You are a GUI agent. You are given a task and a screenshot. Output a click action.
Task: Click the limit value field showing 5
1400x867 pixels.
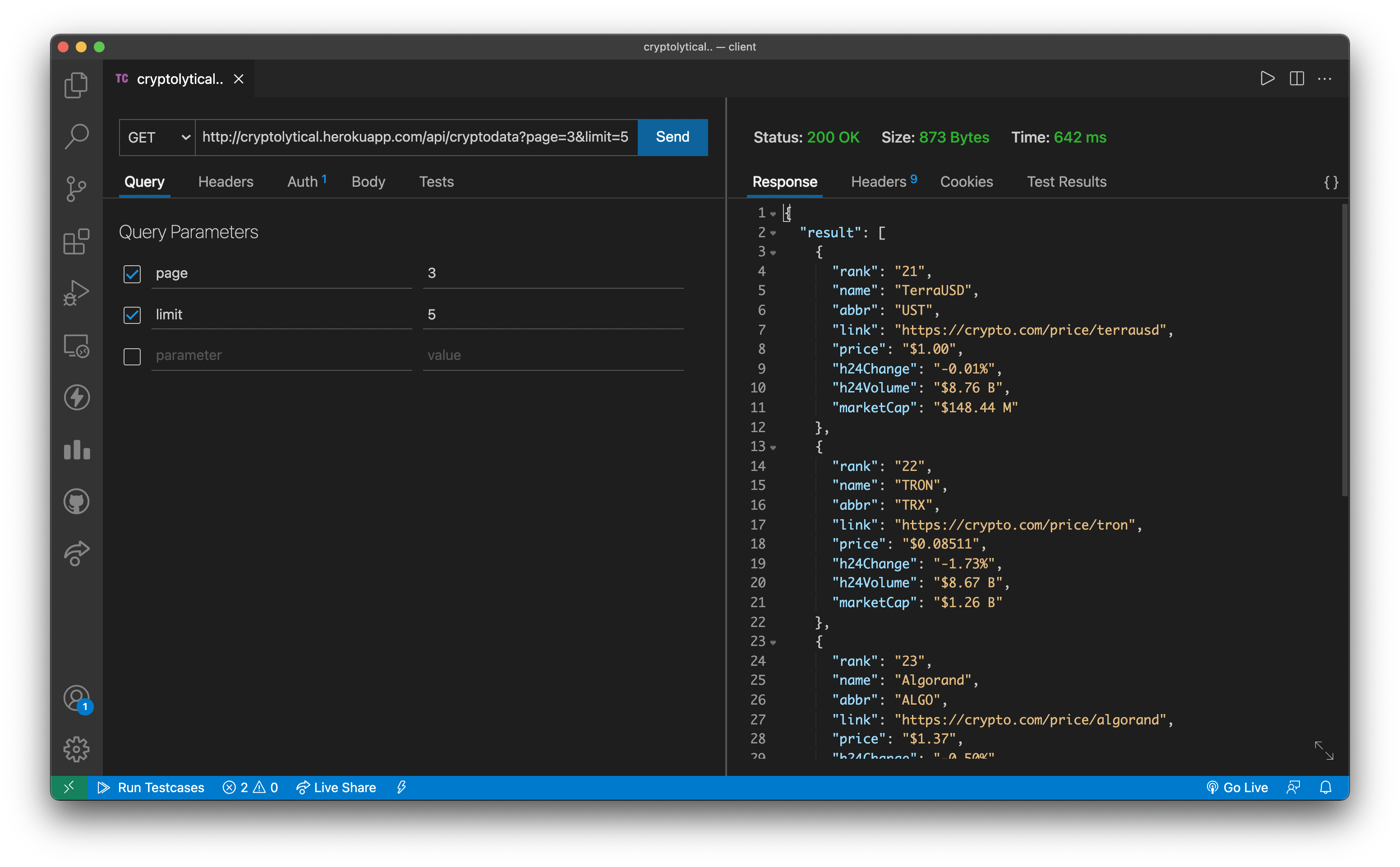[553, 315]
